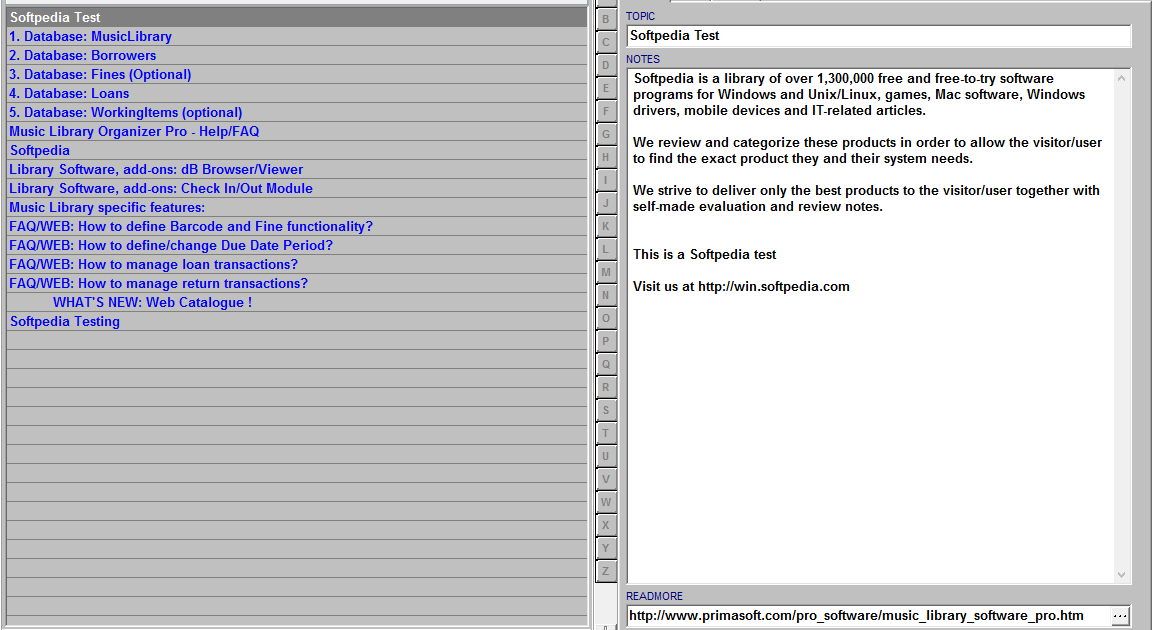1152x630 pixels.
Task: Open topic 5. Database: WorkingItems (optional)
Action: pos(297,112)
